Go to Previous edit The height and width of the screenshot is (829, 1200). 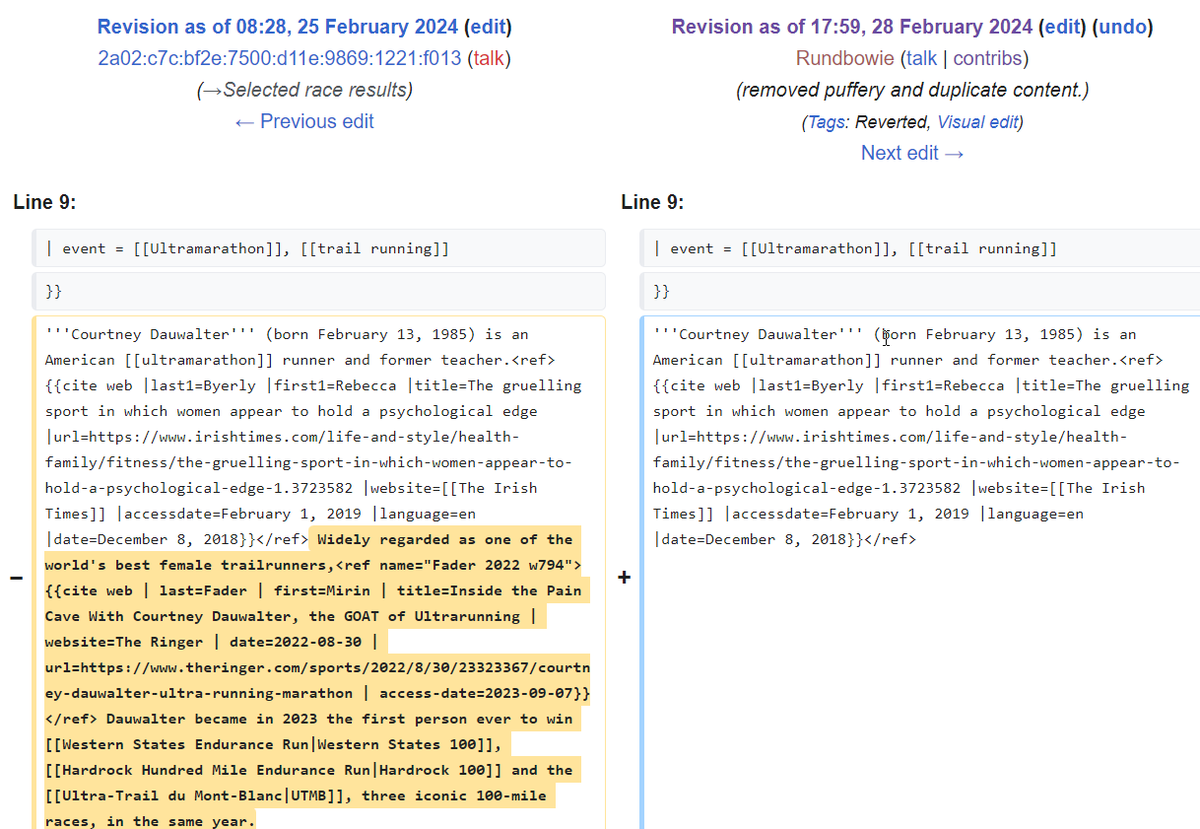pyautogui.click(x=304, y=121)
